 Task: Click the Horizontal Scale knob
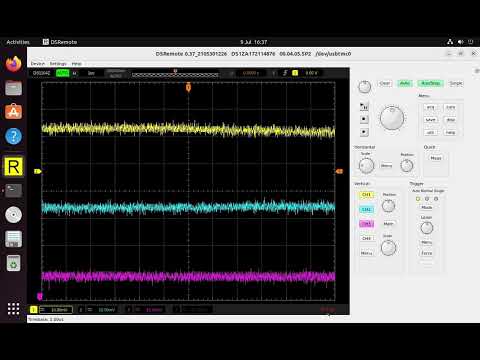366,165
